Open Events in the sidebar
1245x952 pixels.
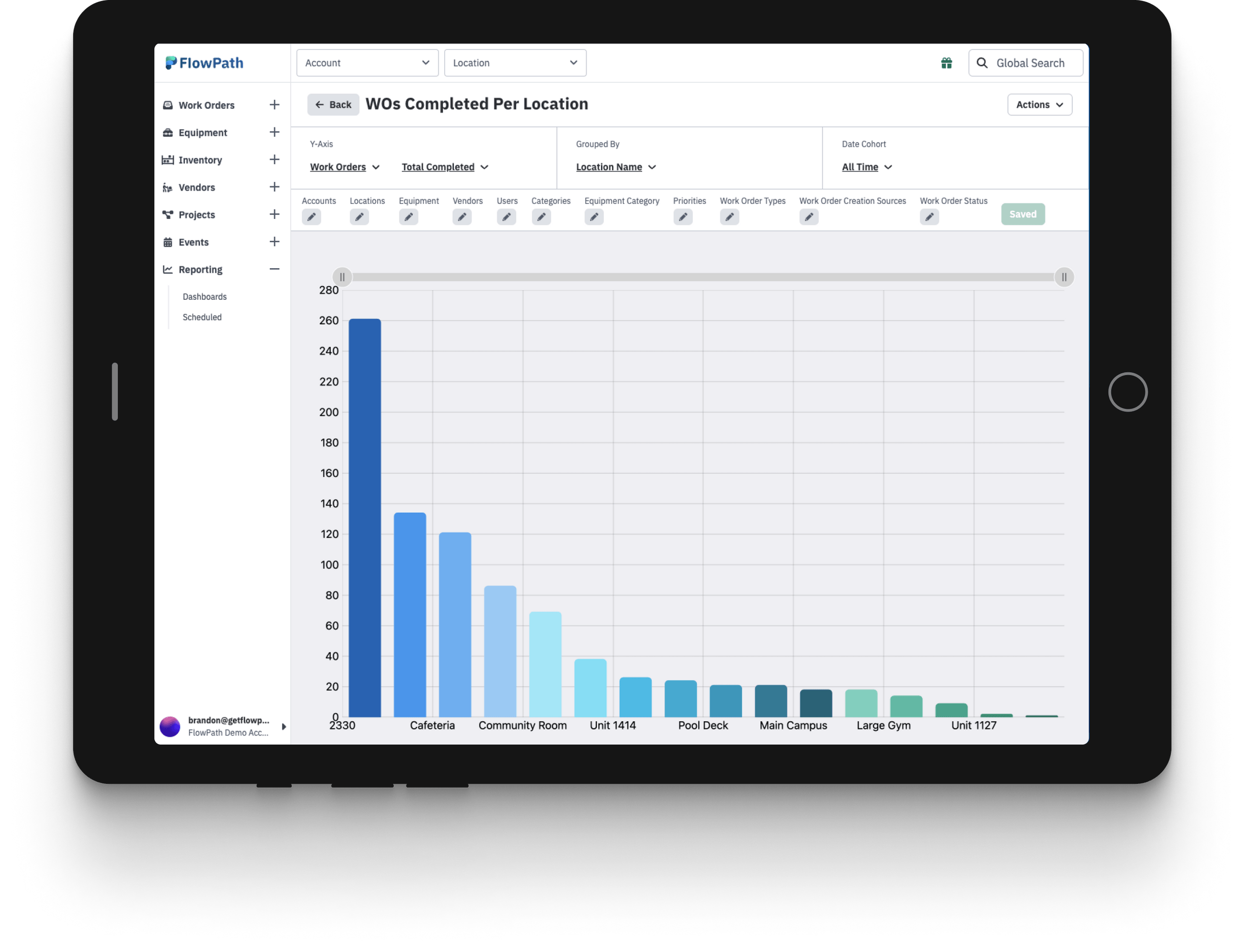193,242
